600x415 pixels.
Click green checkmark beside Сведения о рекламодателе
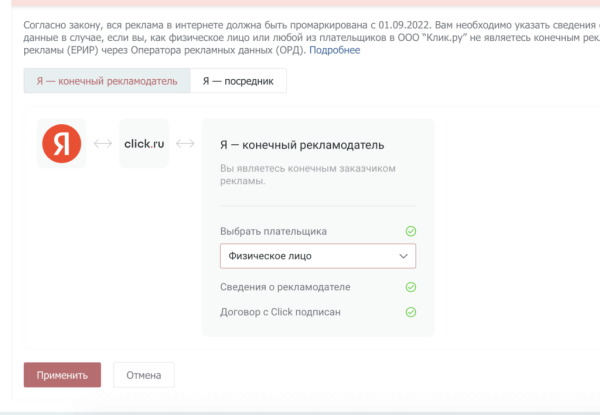click(x=410, y=287)
